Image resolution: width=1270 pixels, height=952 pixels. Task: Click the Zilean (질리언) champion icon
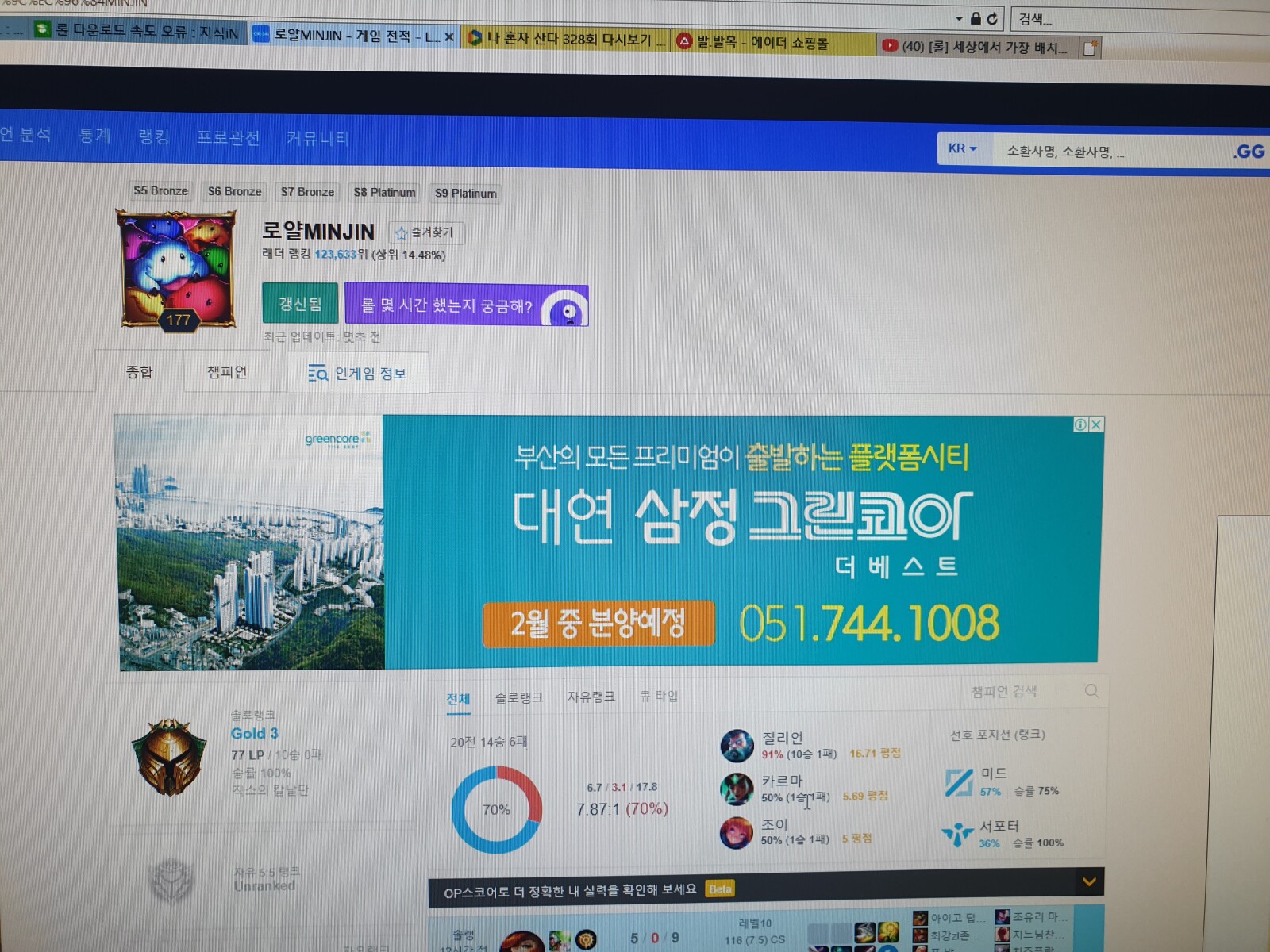pyautogui.click(x=737, y=746)
